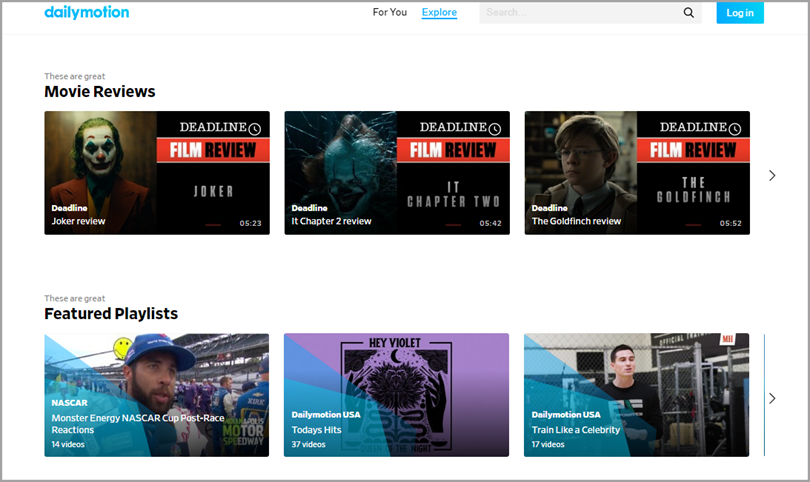The width and height of the screenshot is (810, 482).
Task: Click Dailymotion USA on Todays Hits card
Action: pyautogui.click(x=326, y=414)
